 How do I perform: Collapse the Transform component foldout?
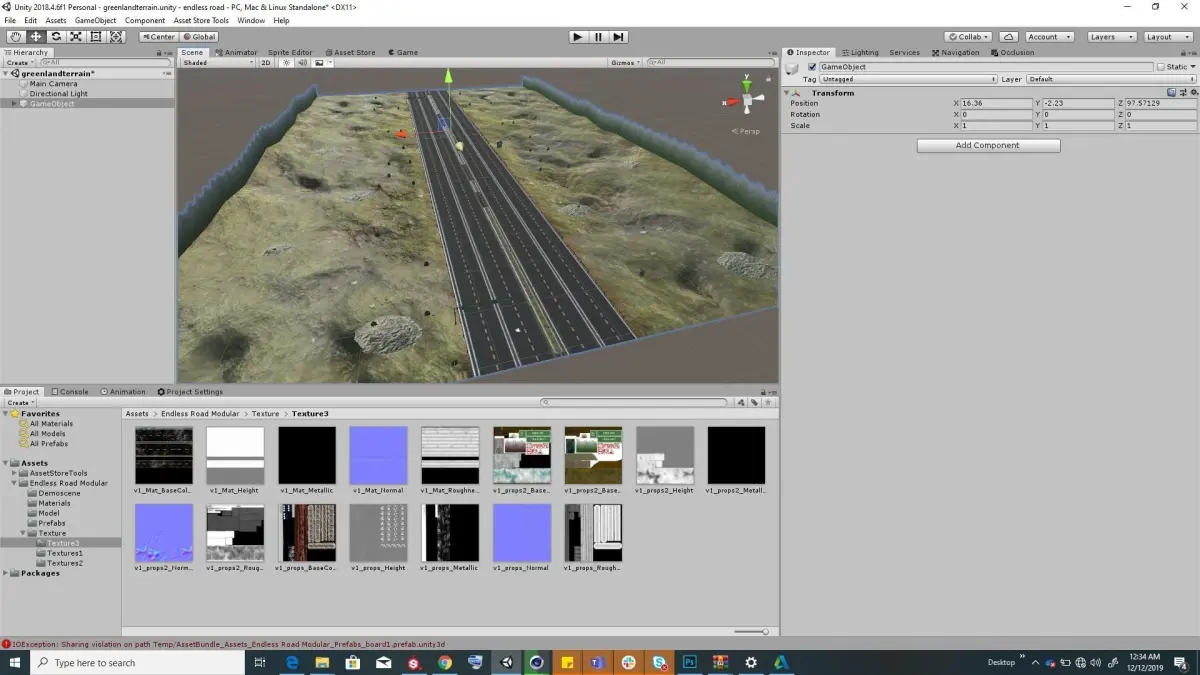(788, 93)
